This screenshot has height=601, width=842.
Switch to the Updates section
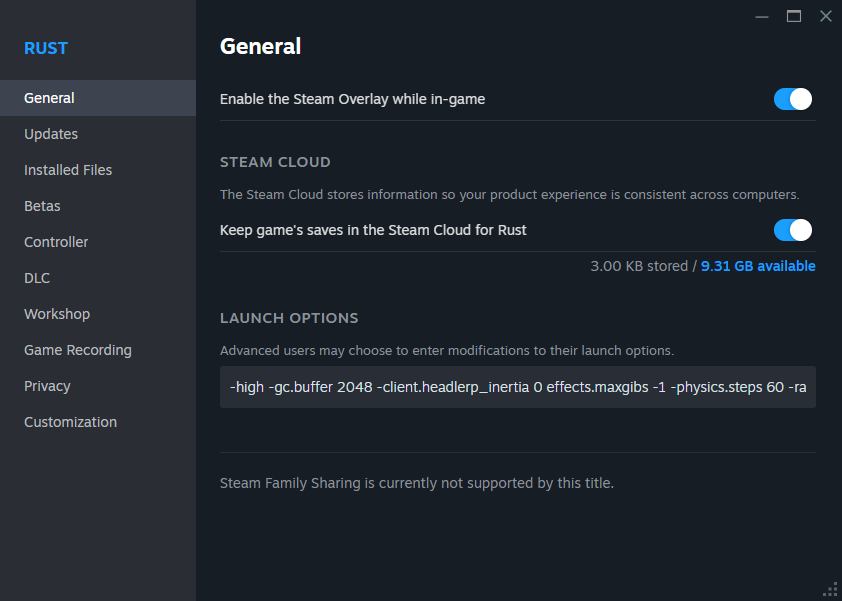98,134
